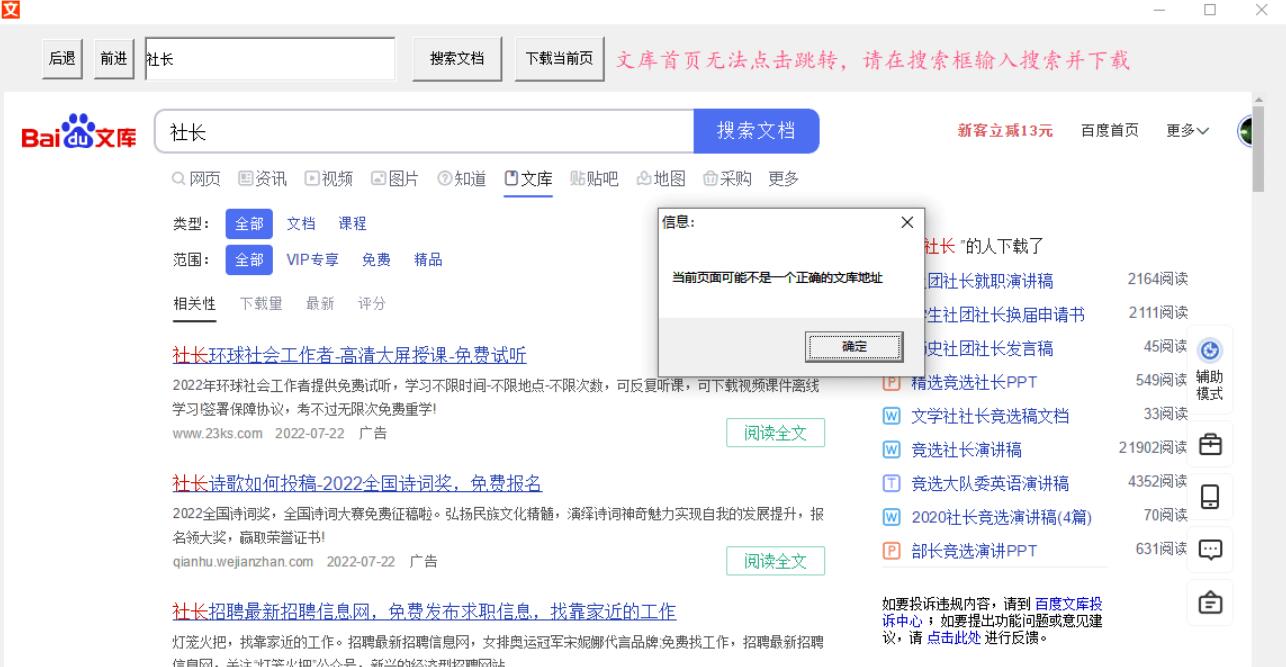Expand the 更多 dropdown in header
The width and height of the screenshot is (1286, 667).
coord(1188,132)
